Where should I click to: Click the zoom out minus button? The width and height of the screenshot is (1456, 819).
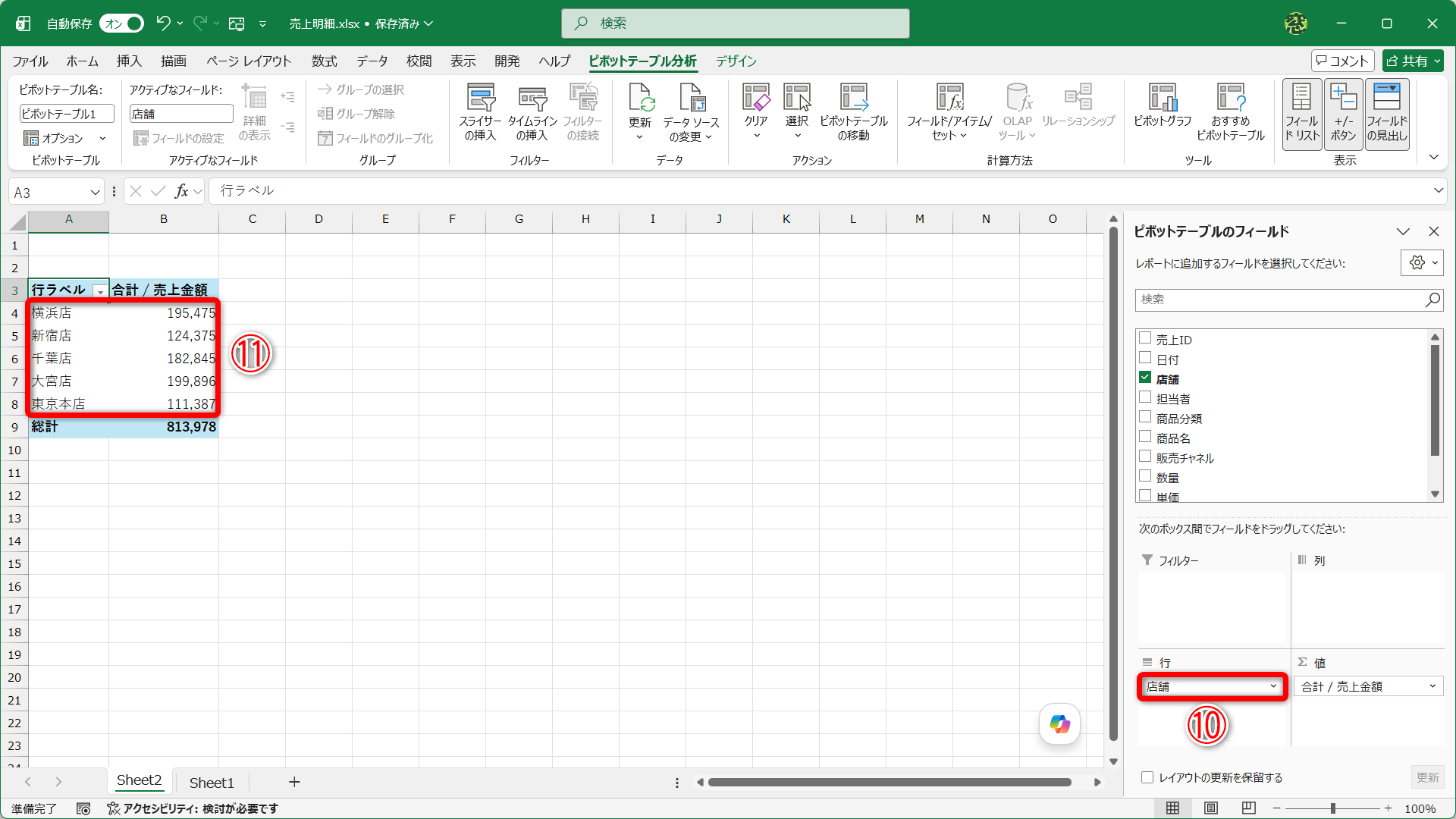point(1276,808)
